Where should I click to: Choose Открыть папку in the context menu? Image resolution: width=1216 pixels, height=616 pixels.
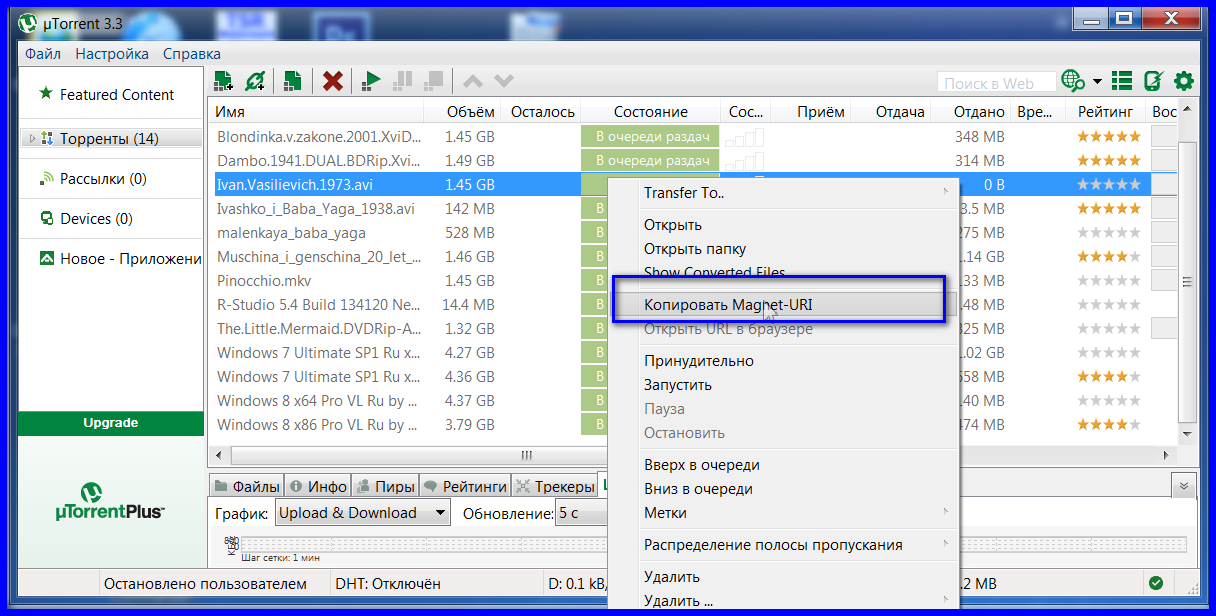point(784,249)
